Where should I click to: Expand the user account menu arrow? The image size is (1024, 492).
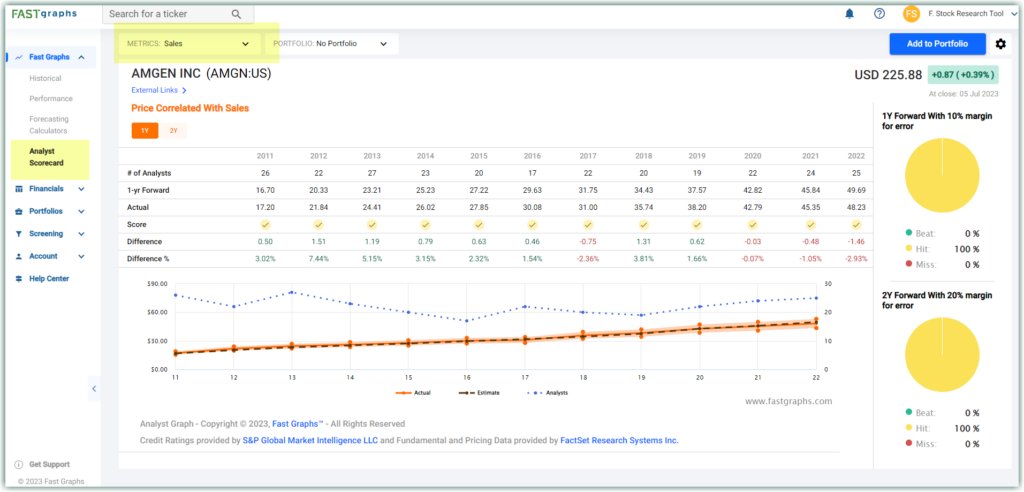(1015, 14)
